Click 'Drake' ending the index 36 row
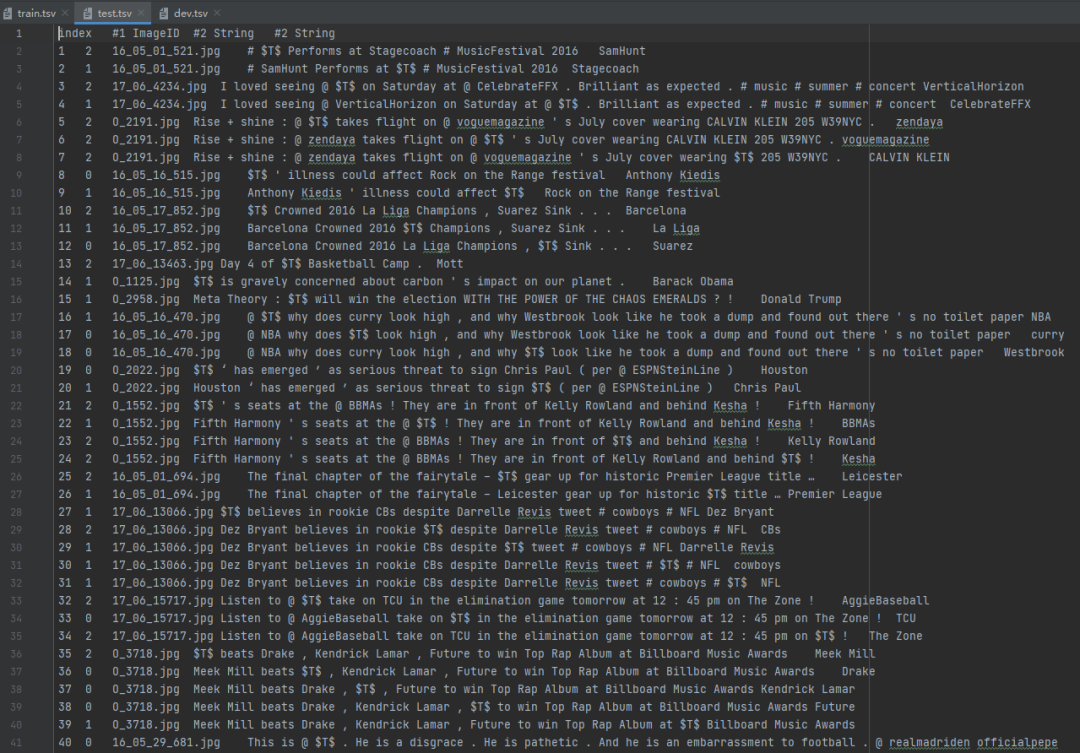1080x753 pixels. [x=858, y=672]
